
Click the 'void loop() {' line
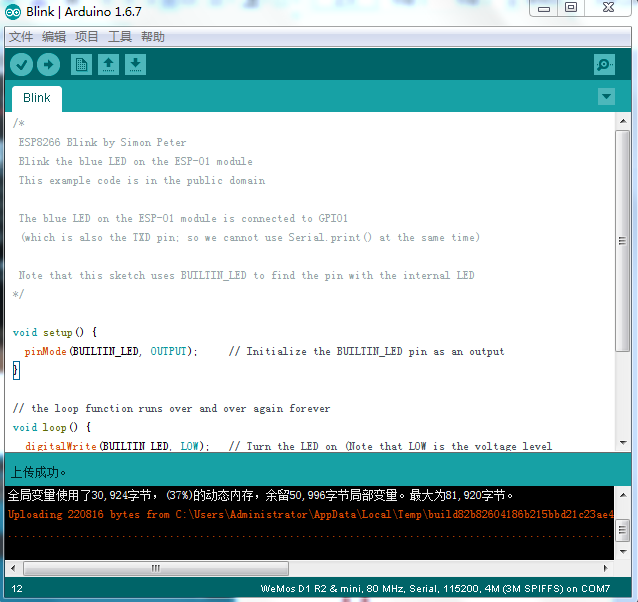[x=52, y=428]
